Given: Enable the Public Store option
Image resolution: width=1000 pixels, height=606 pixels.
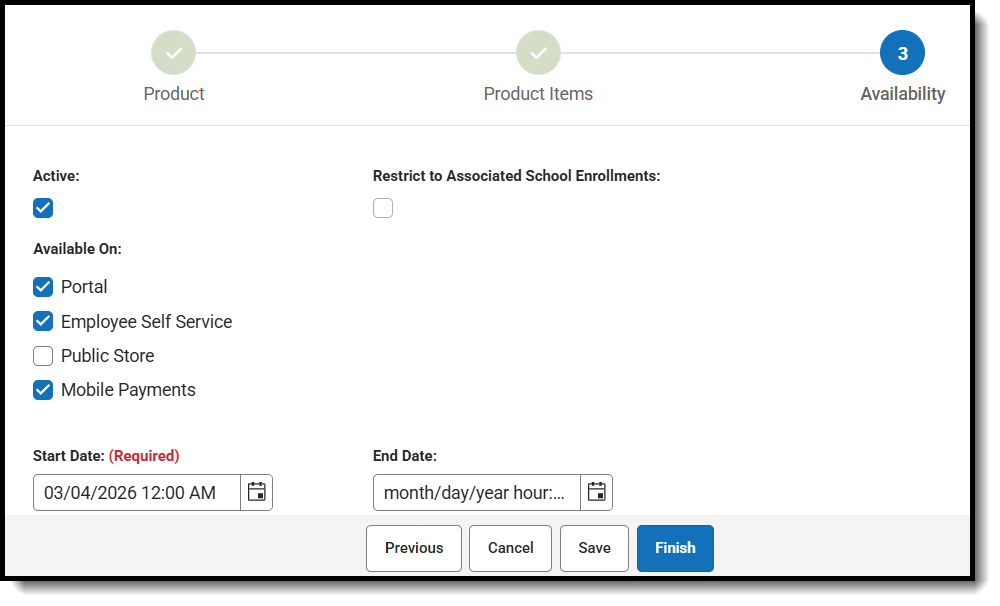Looking at the screenshot, I should pyautogui.click(x=43, y=355).
